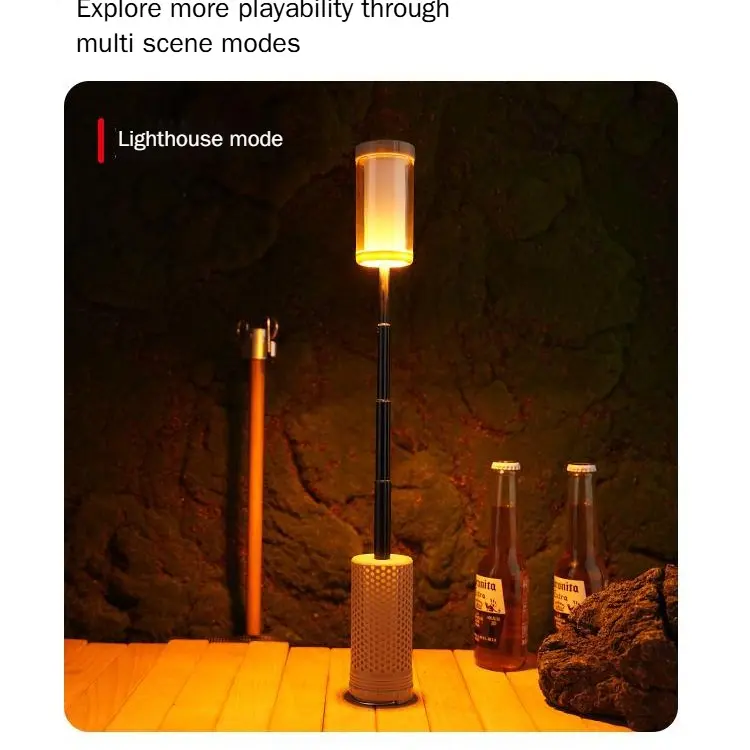The height and width of the screenshot is (750, 750).
Task: Click the cap of the right beer bottle
Action: click(582, 468)
